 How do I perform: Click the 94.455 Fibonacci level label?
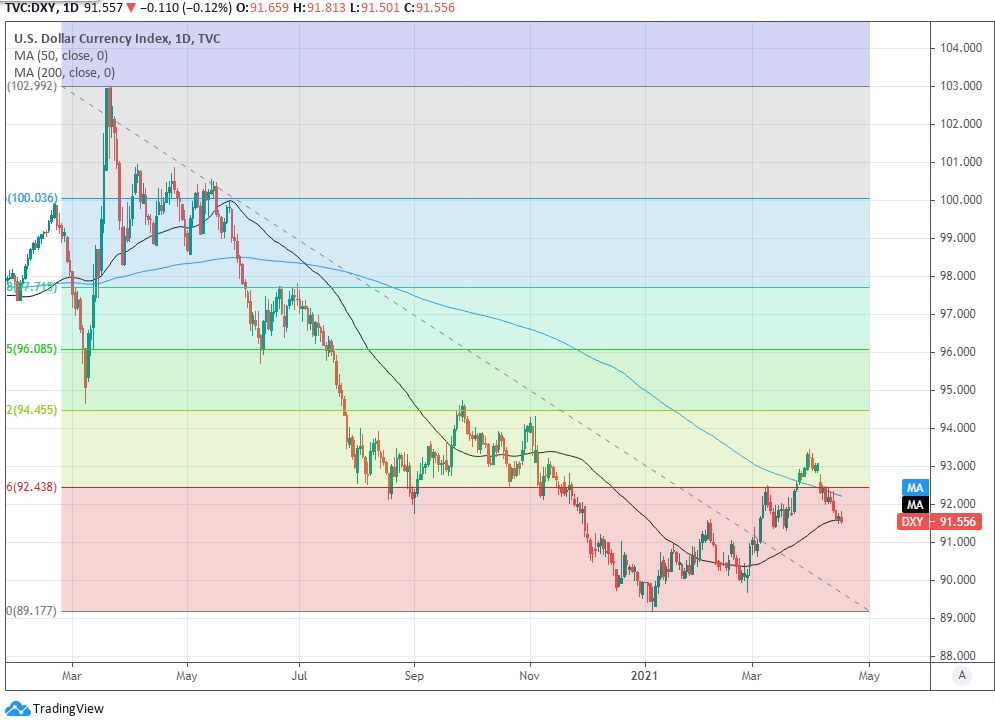point(38,410)
